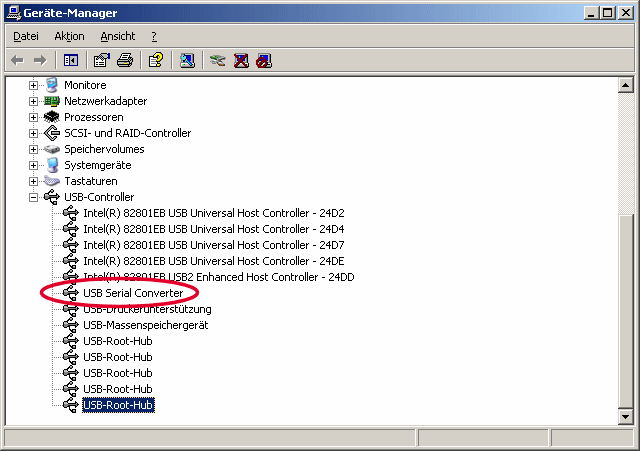Click the Help toolbar icon

pos(156,60)
